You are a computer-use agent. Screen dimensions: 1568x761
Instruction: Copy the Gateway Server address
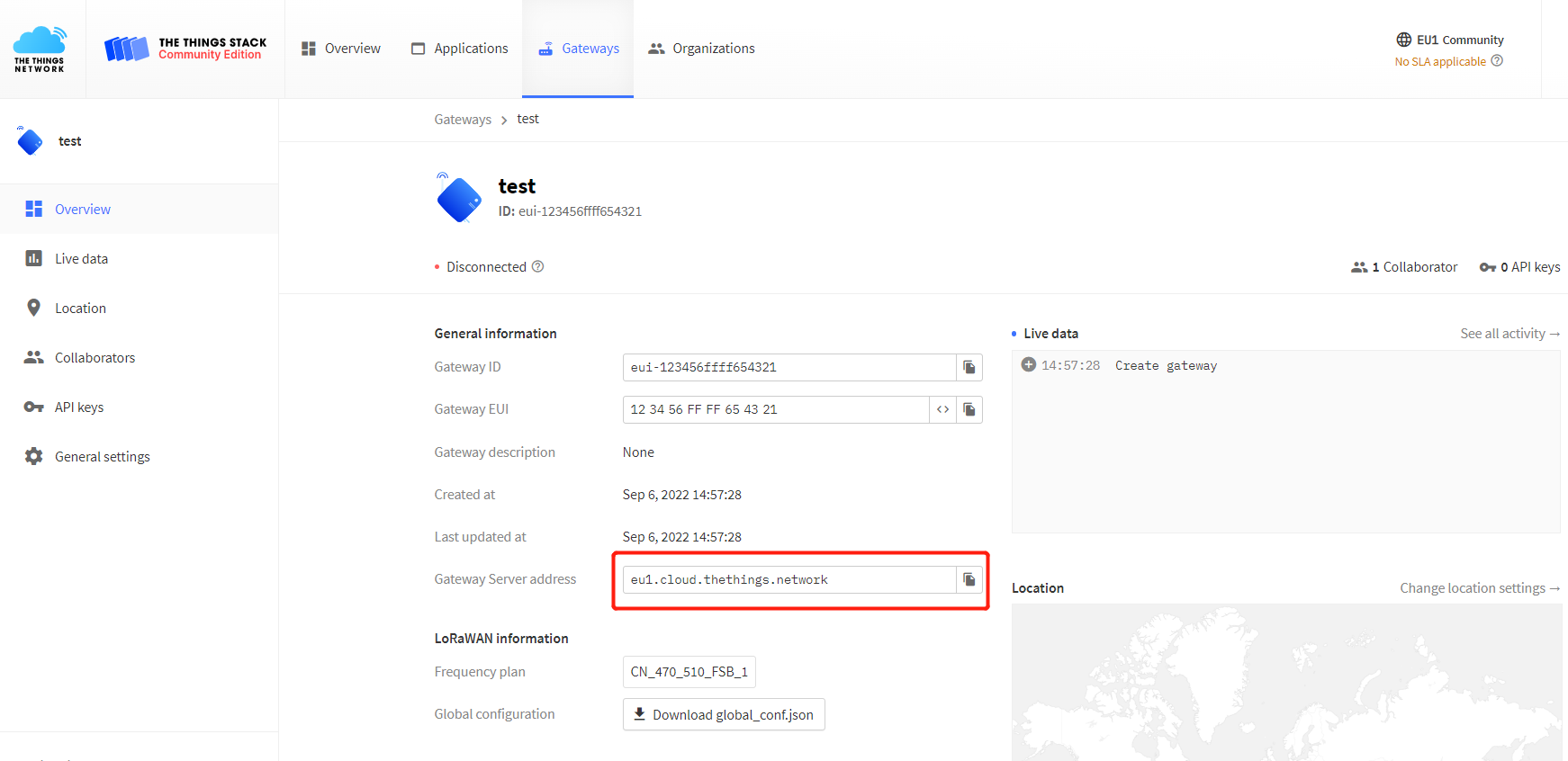pyautogui.click(x=969, y=579)
